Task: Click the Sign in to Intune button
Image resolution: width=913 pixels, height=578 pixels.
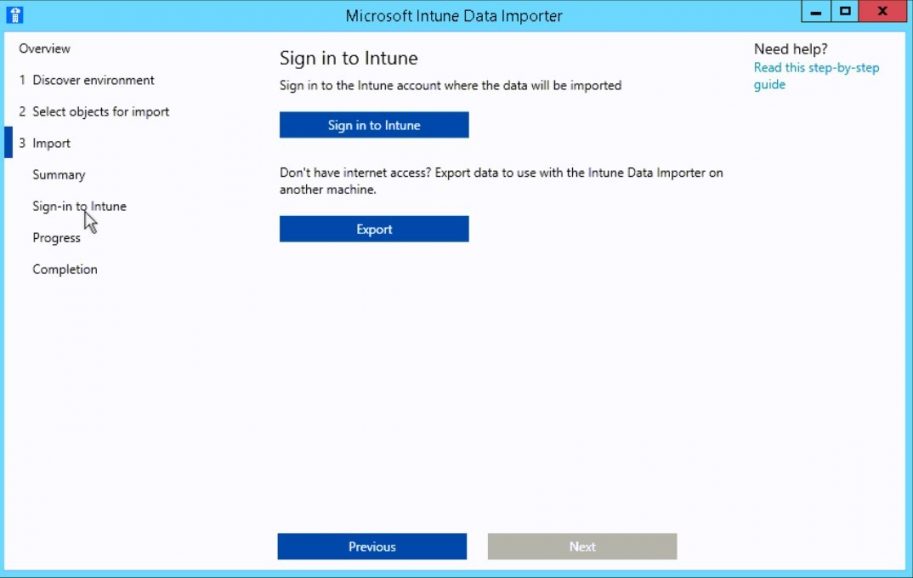Action: [x=373, y=125]
